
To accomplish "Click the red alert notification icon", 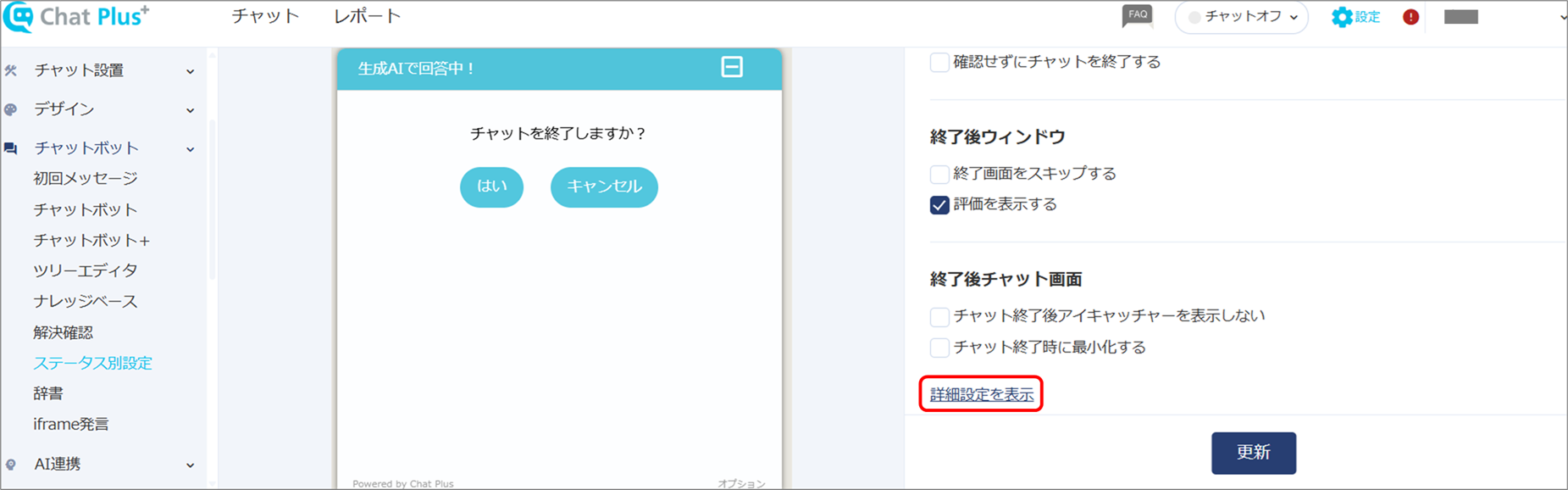I will coord(1410,17).
